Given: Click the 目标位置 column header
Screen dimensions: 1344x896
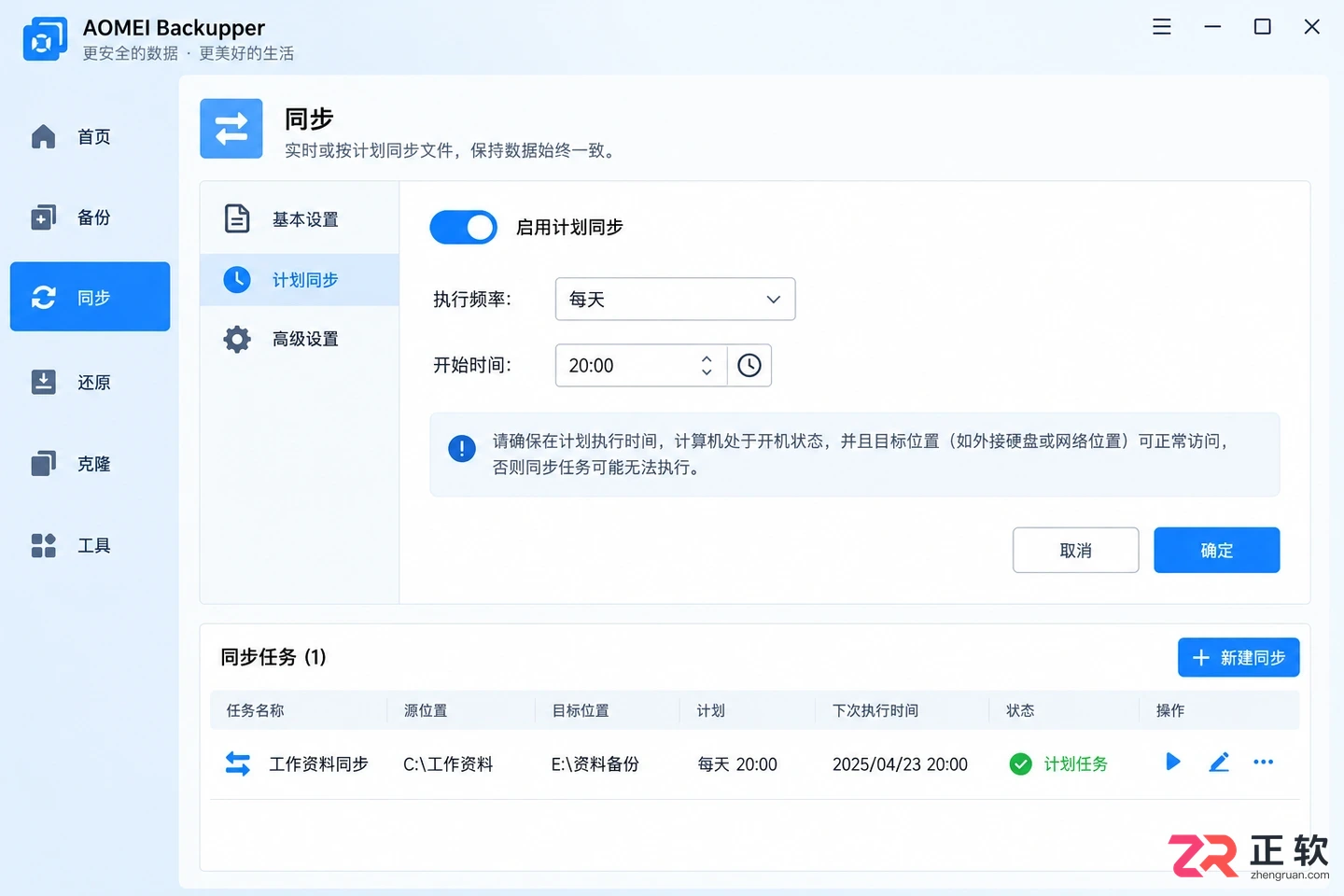Looking at the screenshot, I should (581, 710).
